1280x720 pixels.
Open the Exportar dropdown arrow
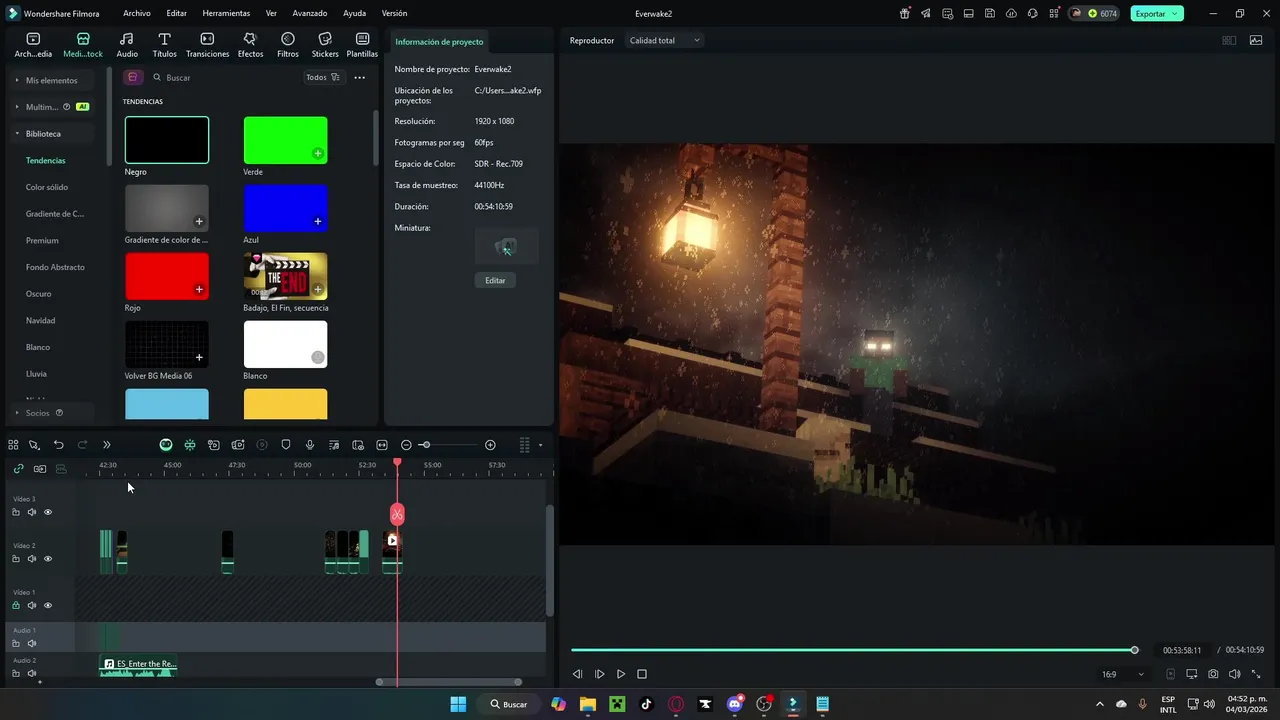point(1176,14)
